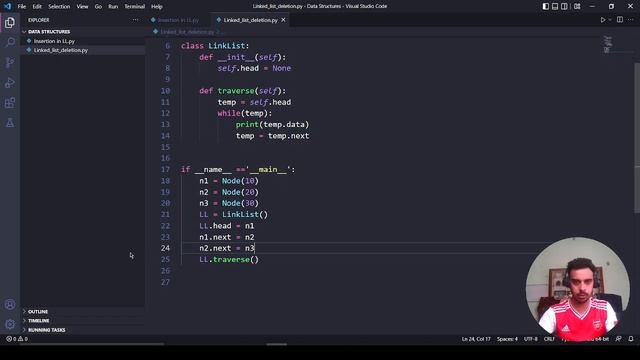The image size is (640, 360).
Task: Close the Linked_list_deletion.py tab
Action: pos(283,20)
